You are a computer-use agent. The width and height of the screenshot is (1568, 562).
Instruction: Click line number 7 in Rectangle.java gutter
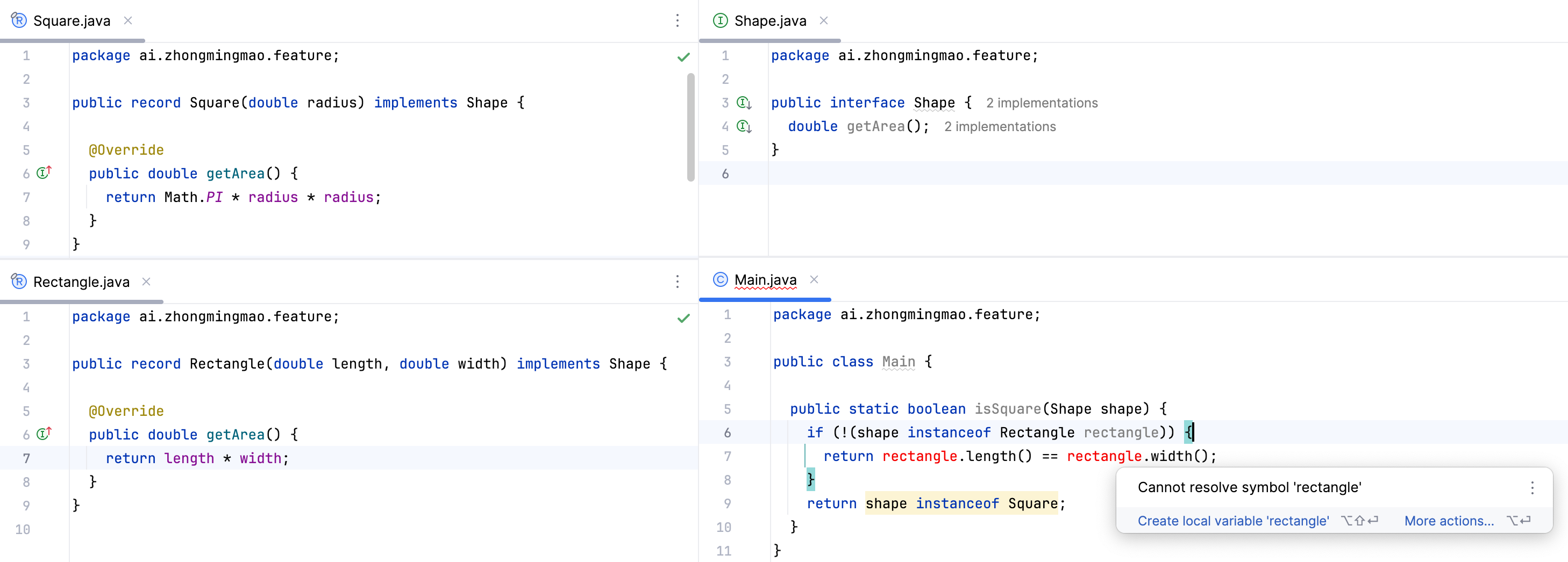click(x=26, y=458)
